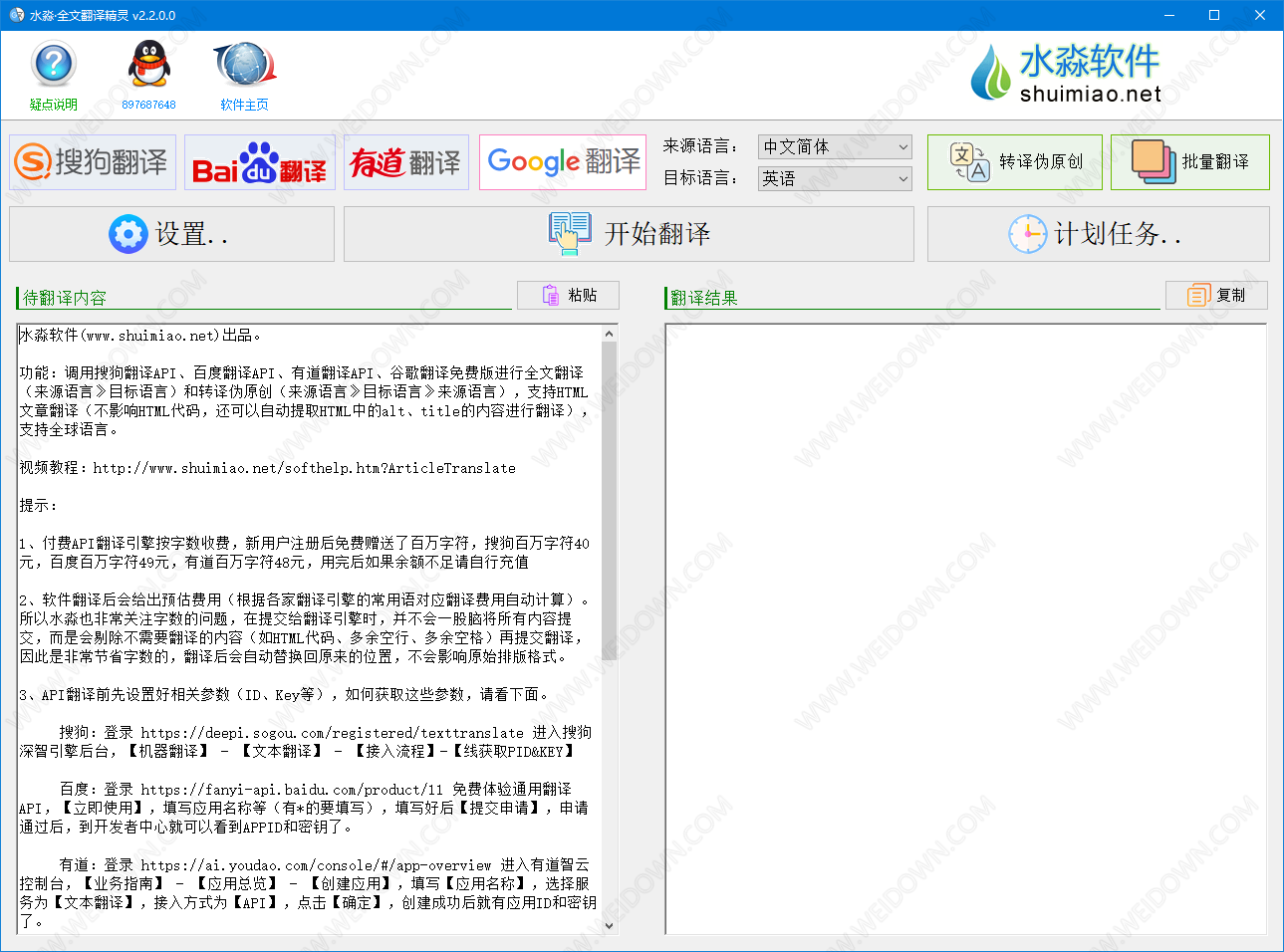Image resolution: width=1284 pixels, height=952 pixels.
Task: Click the source text scrollbar up arrow
Action: (610, 334)
